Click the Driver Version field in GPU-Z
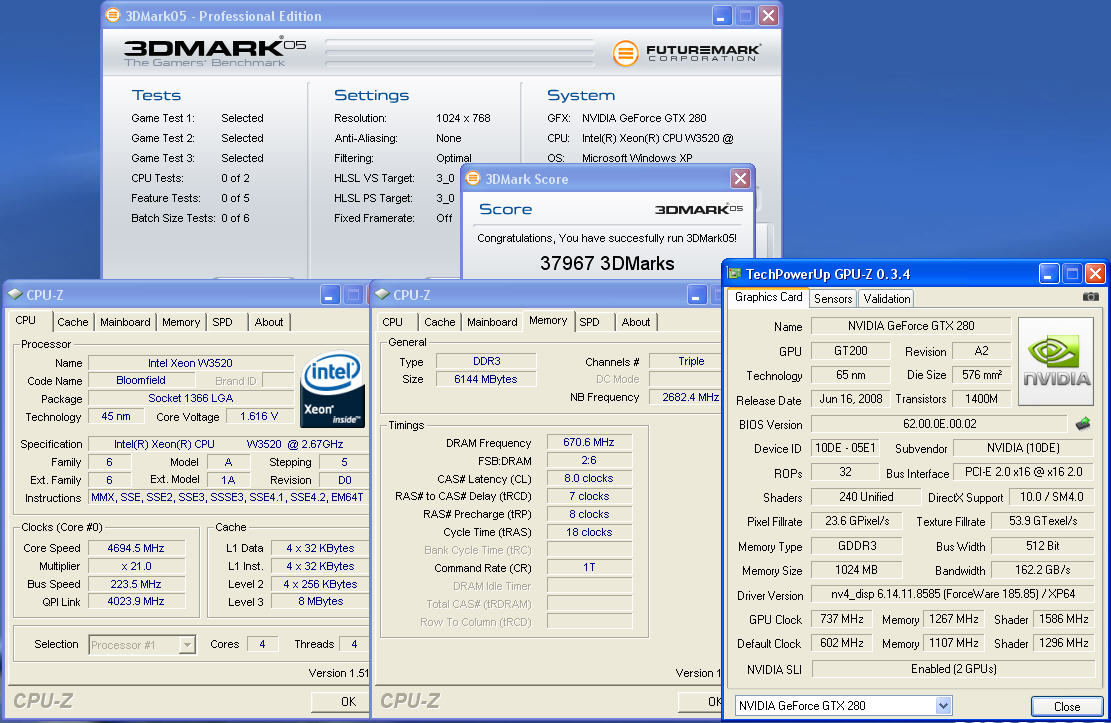The height and width of the screenshot is (723, 1111). point(953,593)
